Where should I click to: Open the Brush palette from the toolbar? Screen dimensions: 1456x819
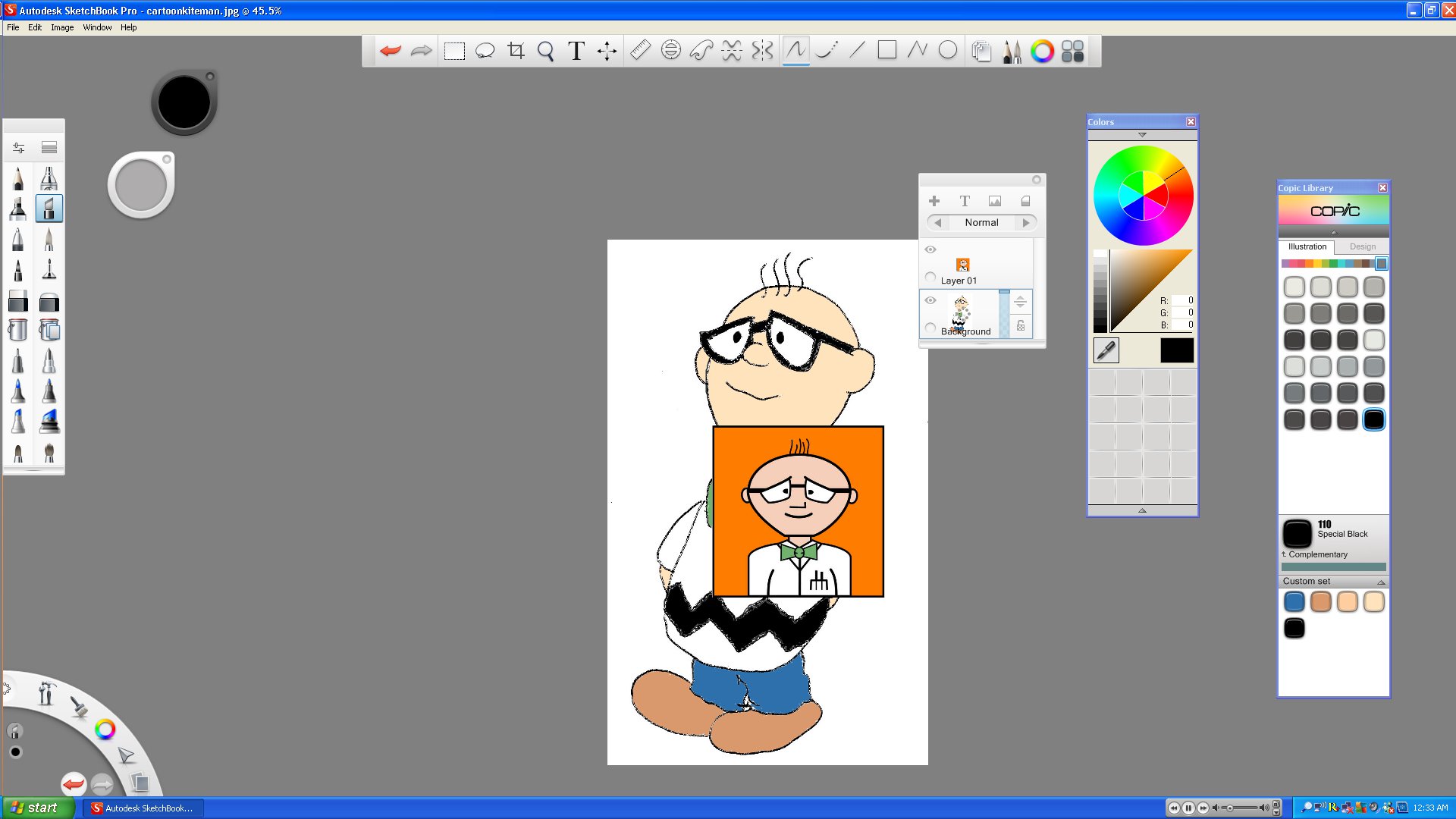click(x=1012, y=51)
